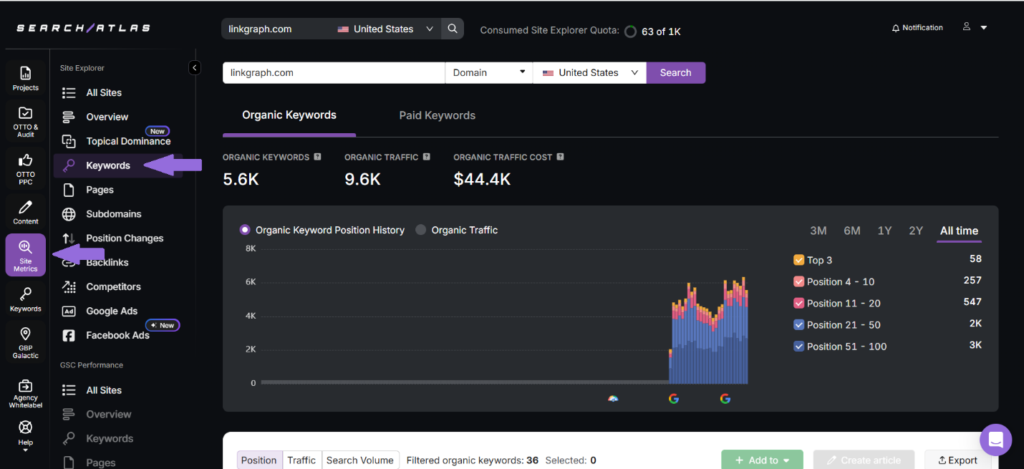The image size is (1024, 469).
Task: Open the chat support bubble
Action: pyautogui.click(x=995, y=440)
